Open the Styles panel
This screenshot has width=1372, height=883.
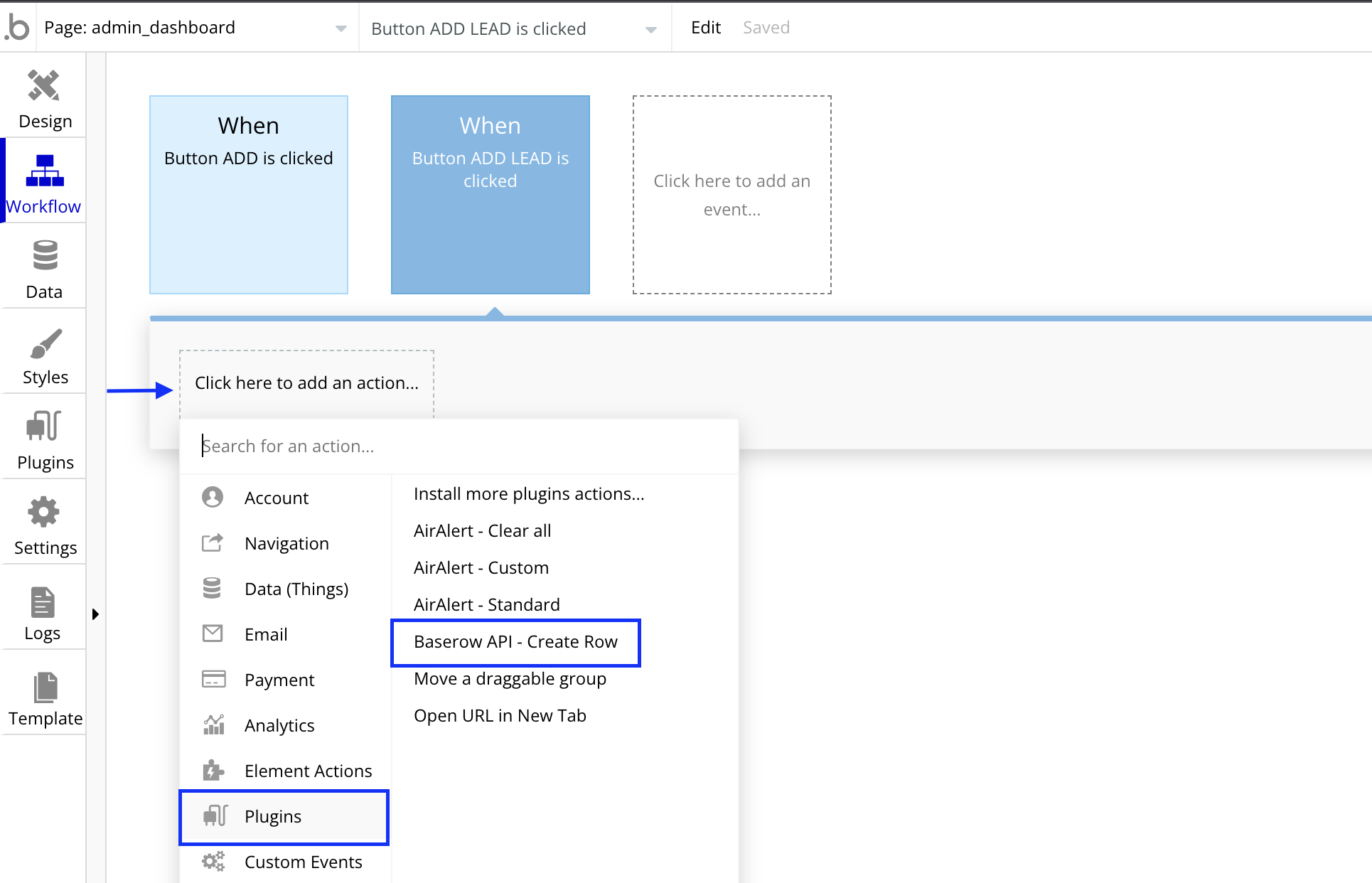[x=43, y=352]
